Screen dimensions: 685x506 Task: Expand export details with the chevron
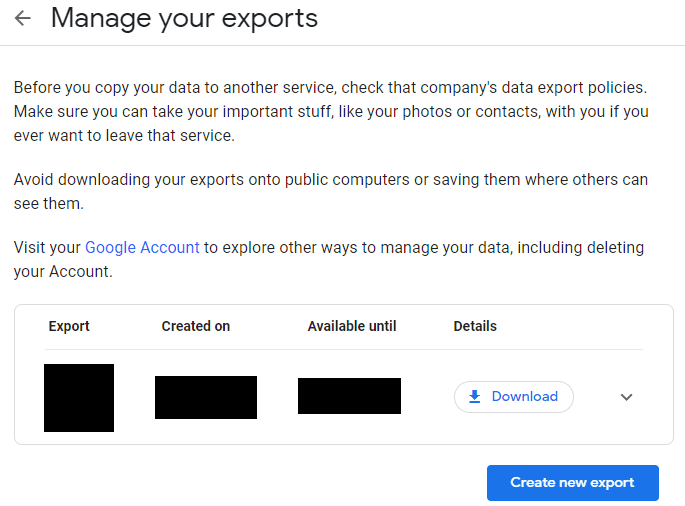pyautogui.click(x=626, y=397)
